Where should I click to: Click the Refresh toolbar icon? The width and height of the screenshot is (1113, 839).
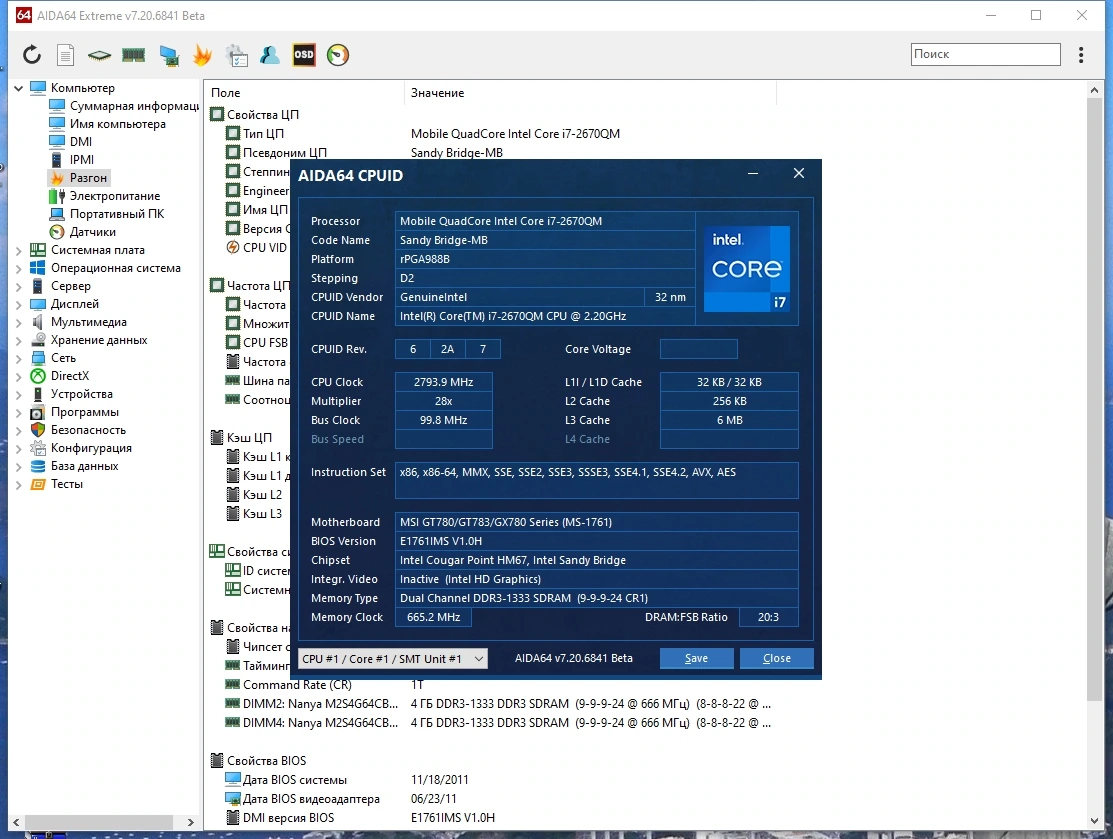pyautogui.click(x=32, y=55)
